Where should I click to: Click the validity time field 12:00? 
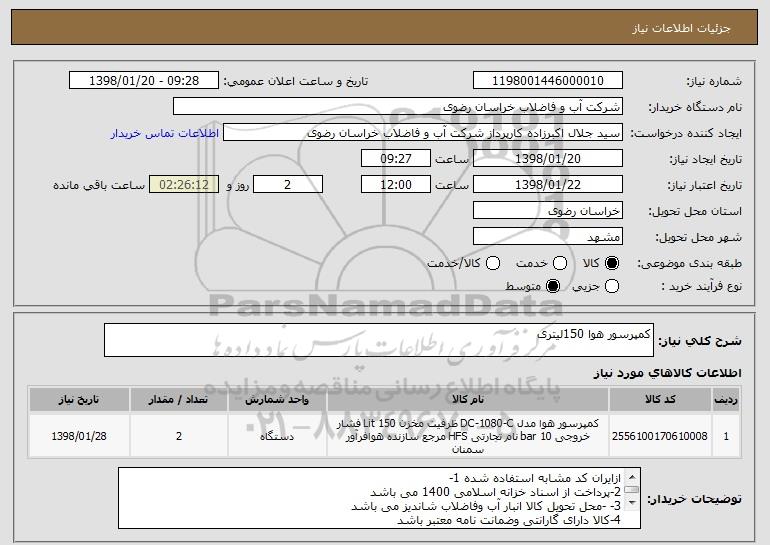click(396, 185)
